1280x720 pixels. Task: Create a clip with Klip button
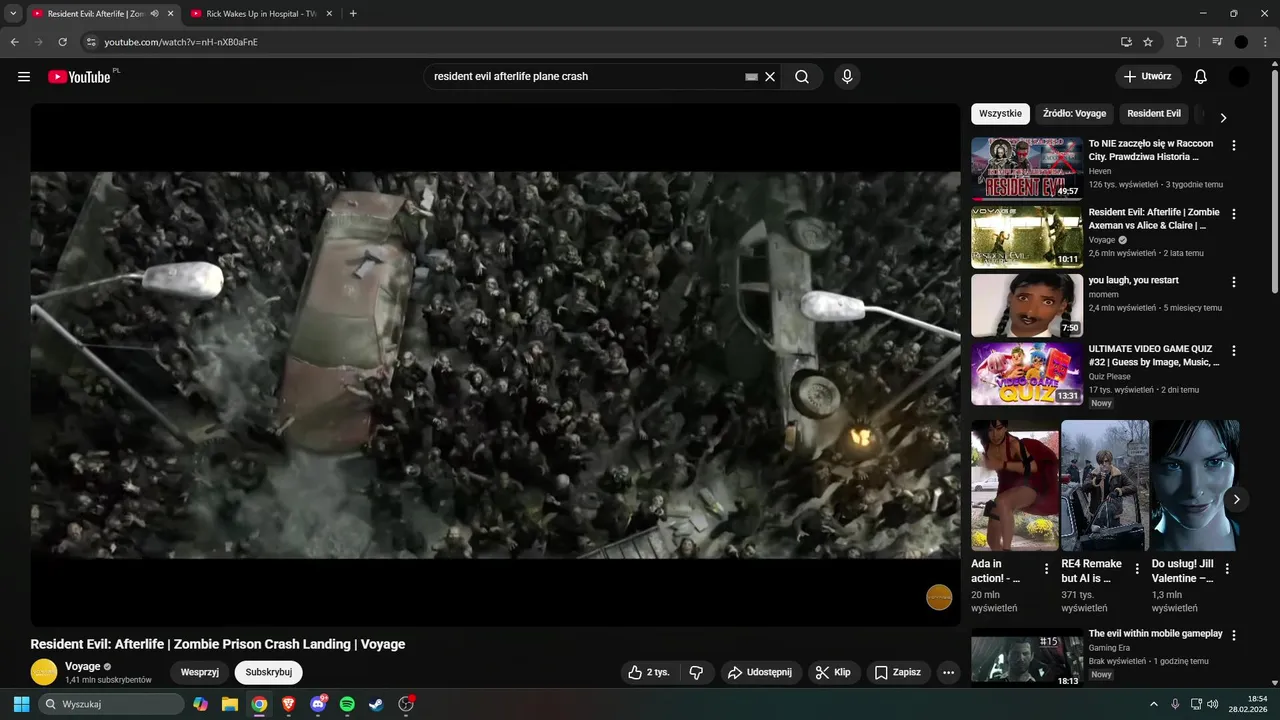pyautogui.click(x=833, y=673)
